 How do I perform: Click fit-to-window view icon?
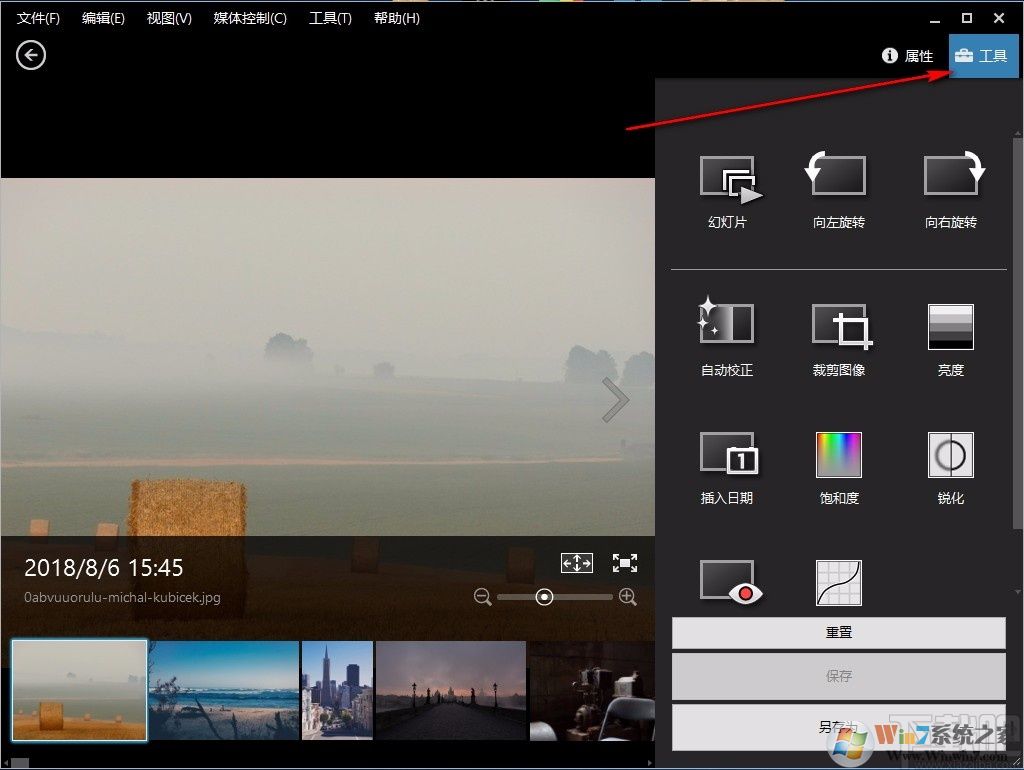click(577, 563)
